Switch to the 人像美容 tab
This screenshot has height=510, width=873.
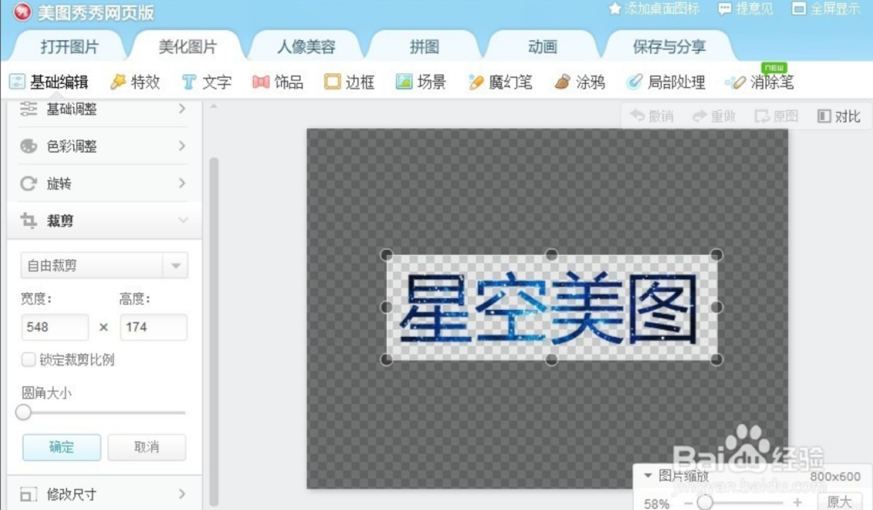(x=306, y=47)
